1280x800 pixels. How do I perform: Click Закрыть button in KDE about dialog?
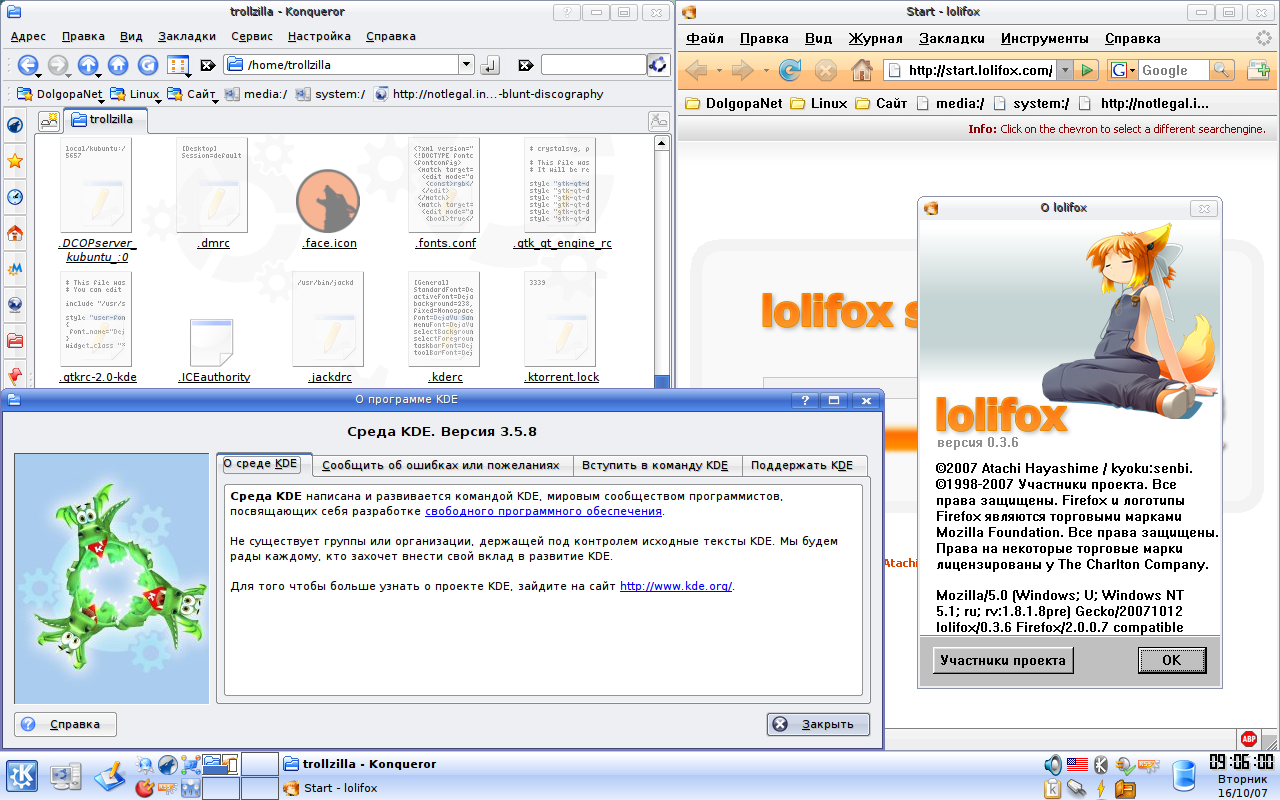pyautogui.click(x=818, y=724)
